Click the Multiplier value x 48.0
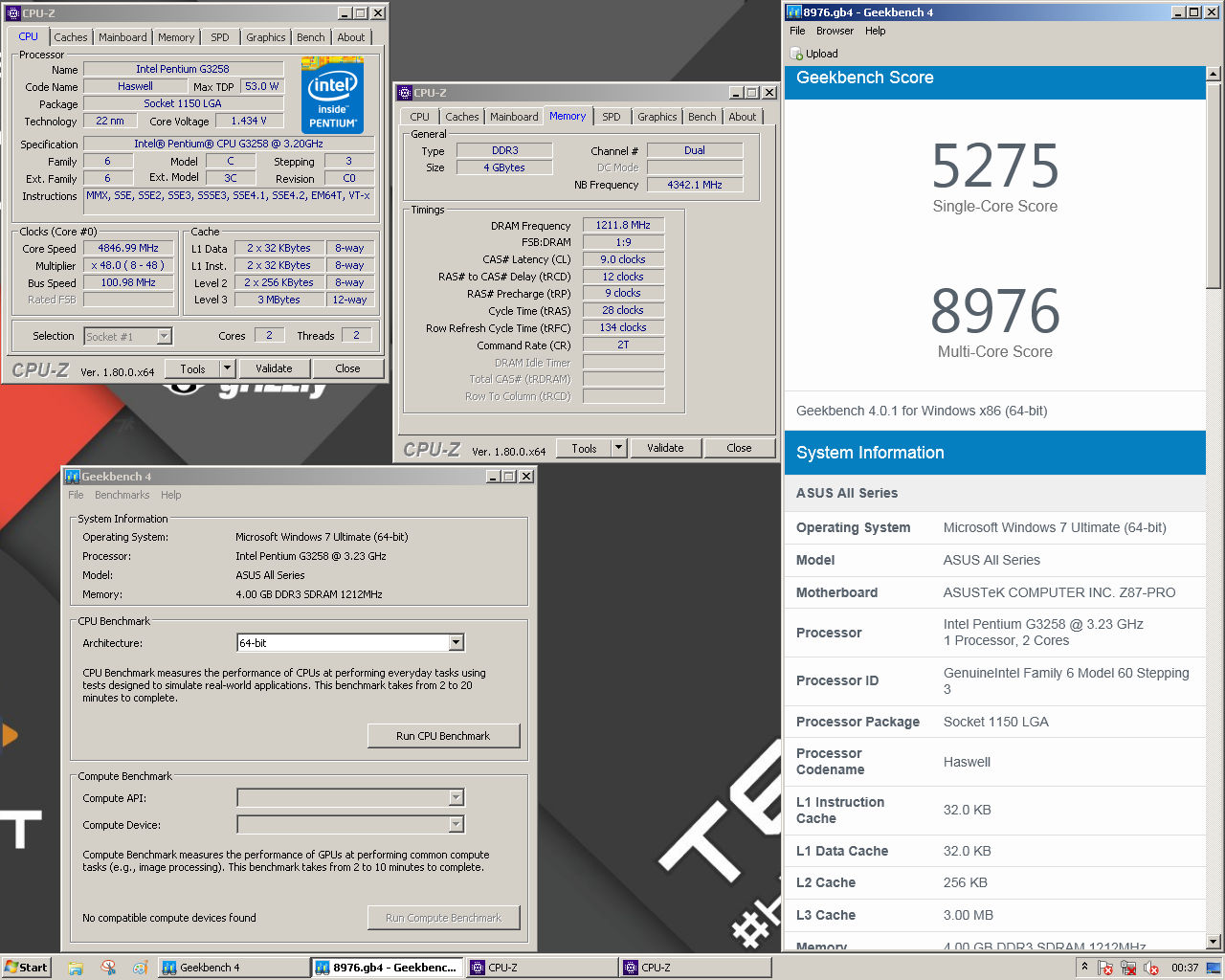This screenshot has height=980, width=1225. 128,265
